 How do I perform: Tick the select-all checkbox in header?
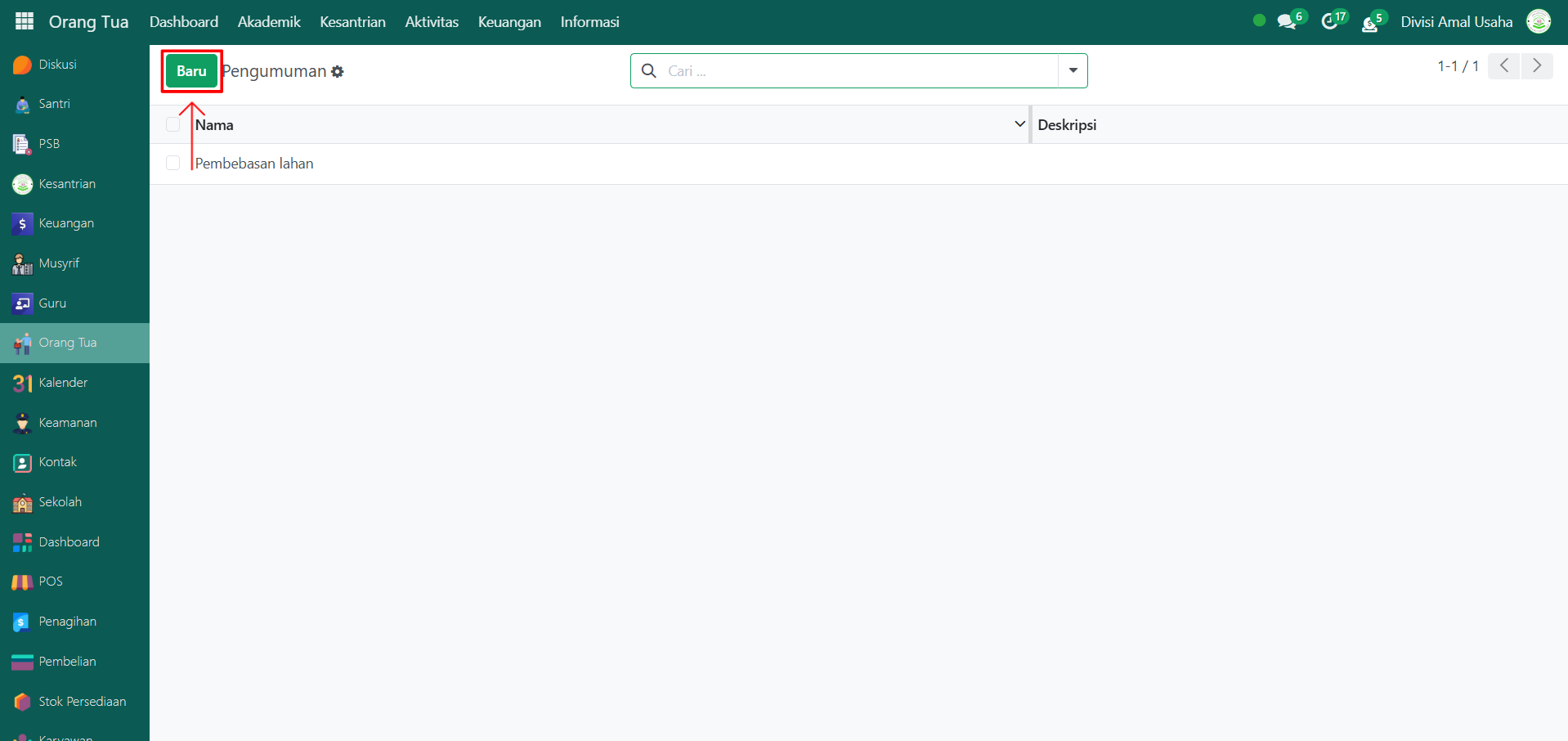click(172, 124)
